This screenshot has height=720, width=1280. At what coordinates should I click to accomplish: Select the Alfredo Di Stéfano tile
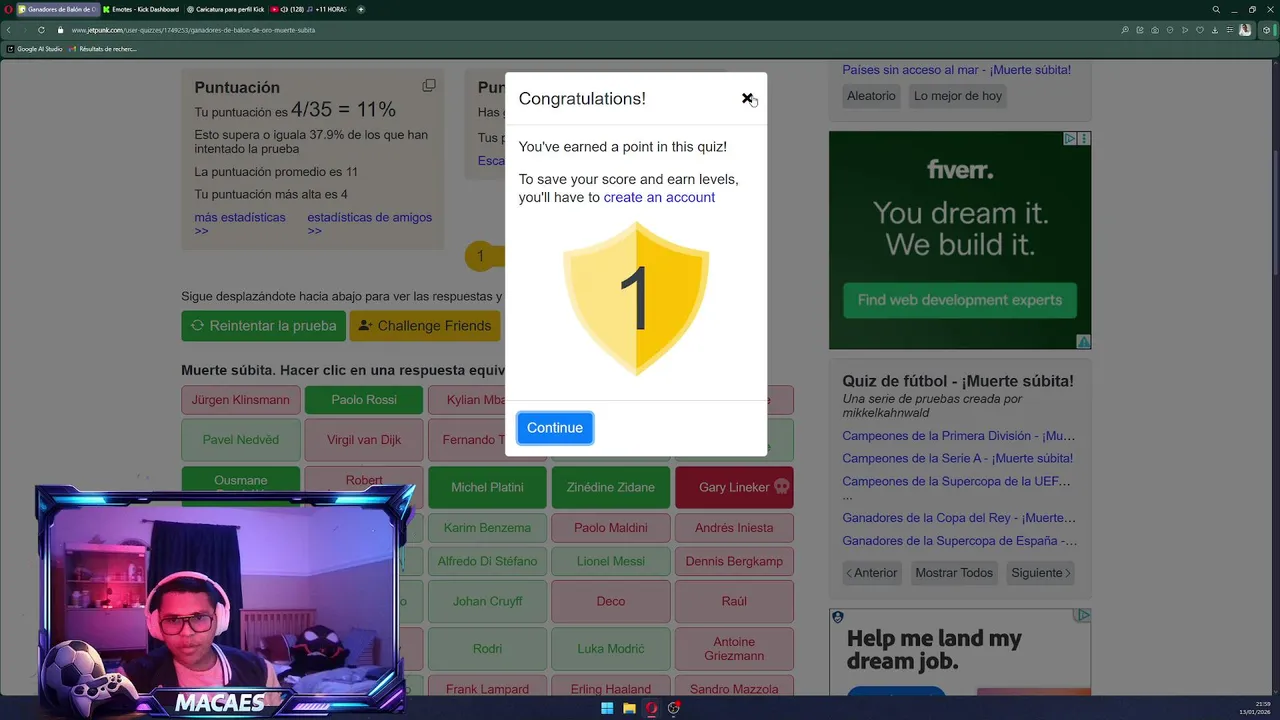(x=487, y=561)
